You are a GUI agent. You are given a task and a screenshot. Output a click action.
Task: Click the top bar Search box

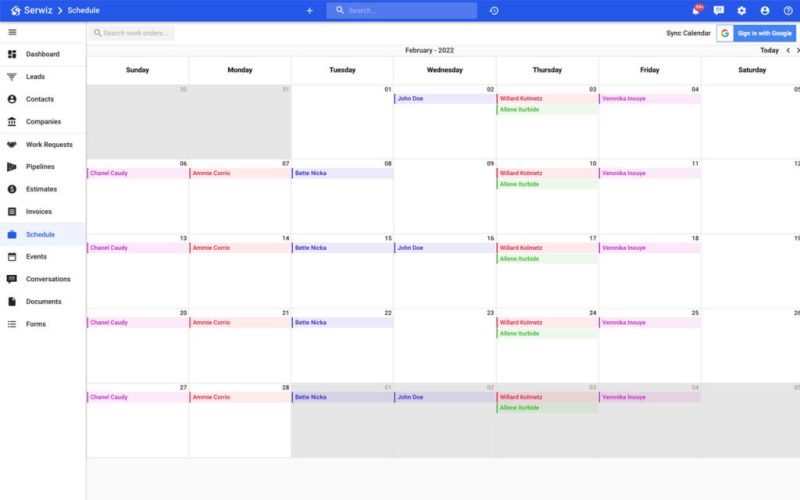point(401,10)
